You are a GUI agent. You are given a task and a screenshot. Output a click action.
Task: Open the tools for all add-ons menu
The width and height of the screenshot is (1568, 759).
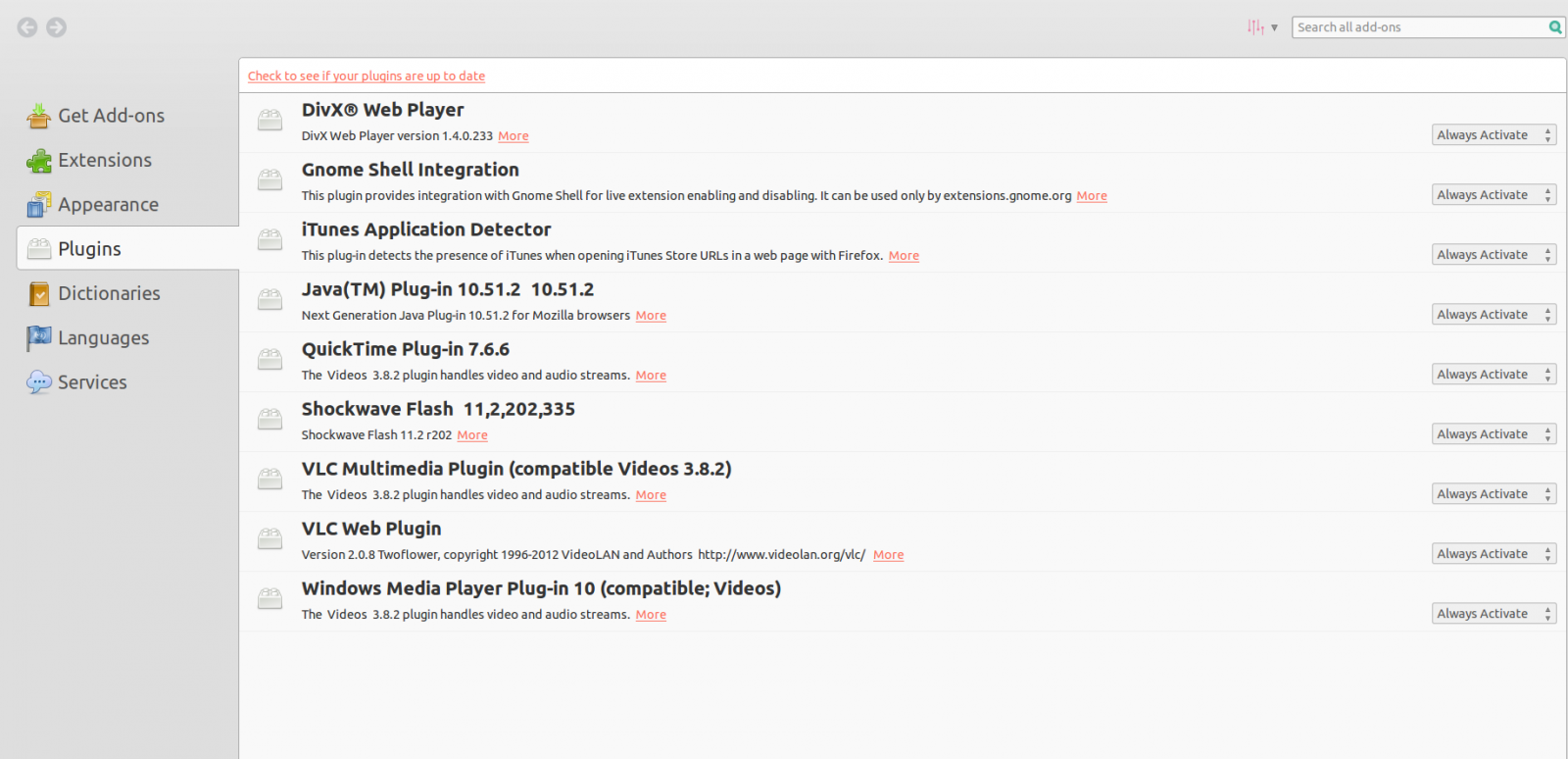(1262, 27)
